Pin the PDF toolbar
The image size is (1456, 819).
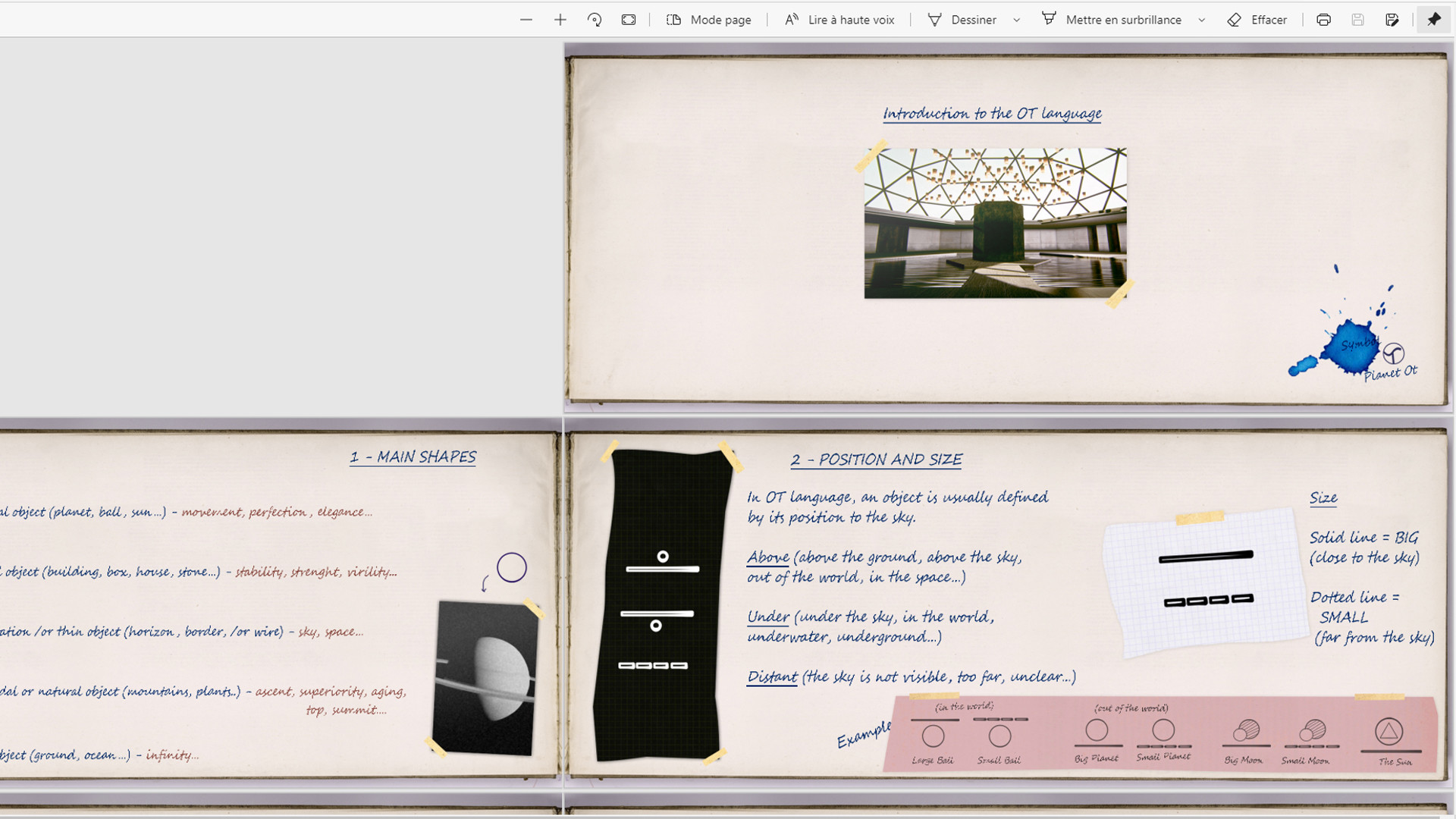[1433, 20]
